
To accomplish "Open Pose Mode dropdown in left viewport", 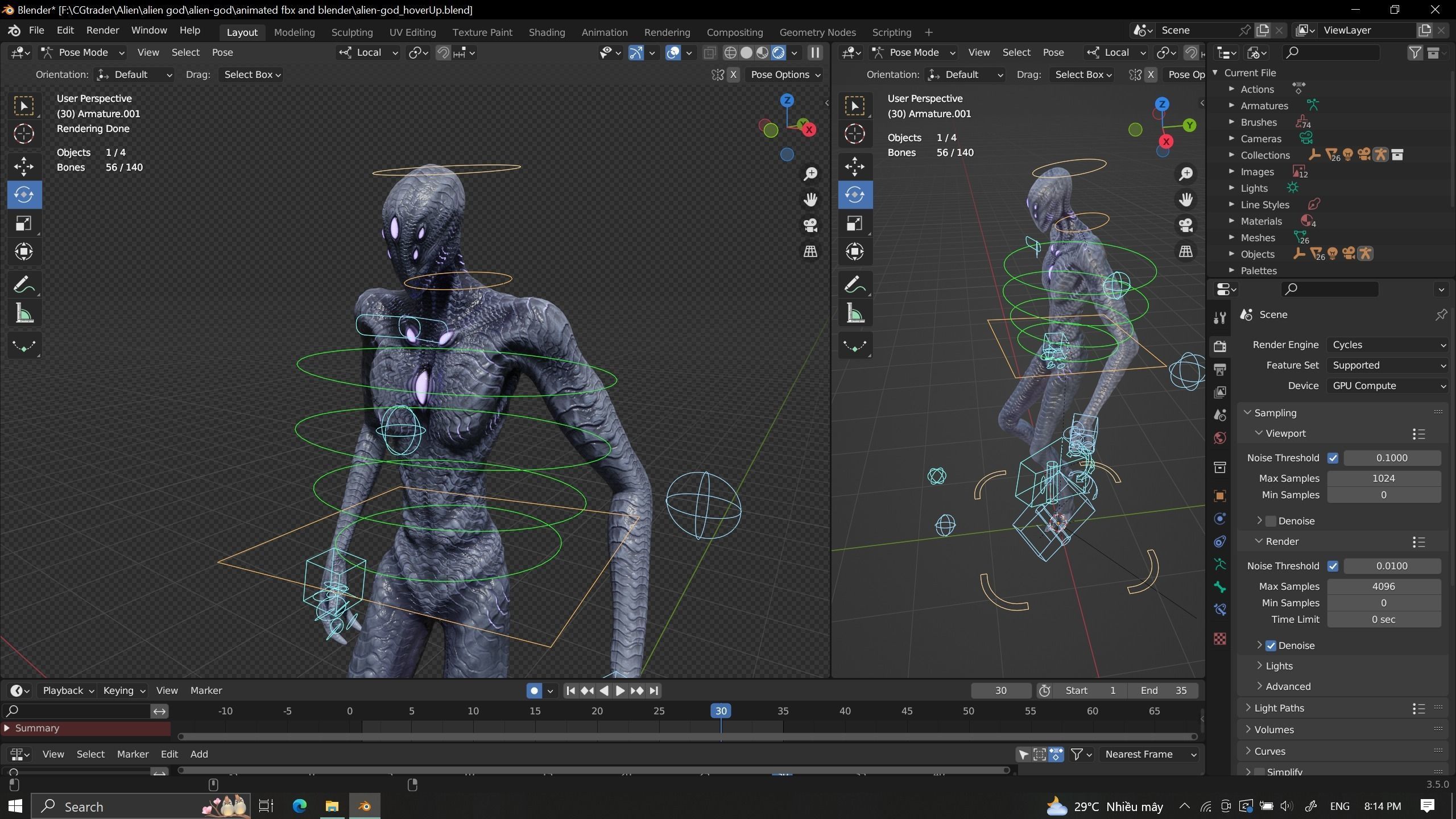I will tap(84, 53).
